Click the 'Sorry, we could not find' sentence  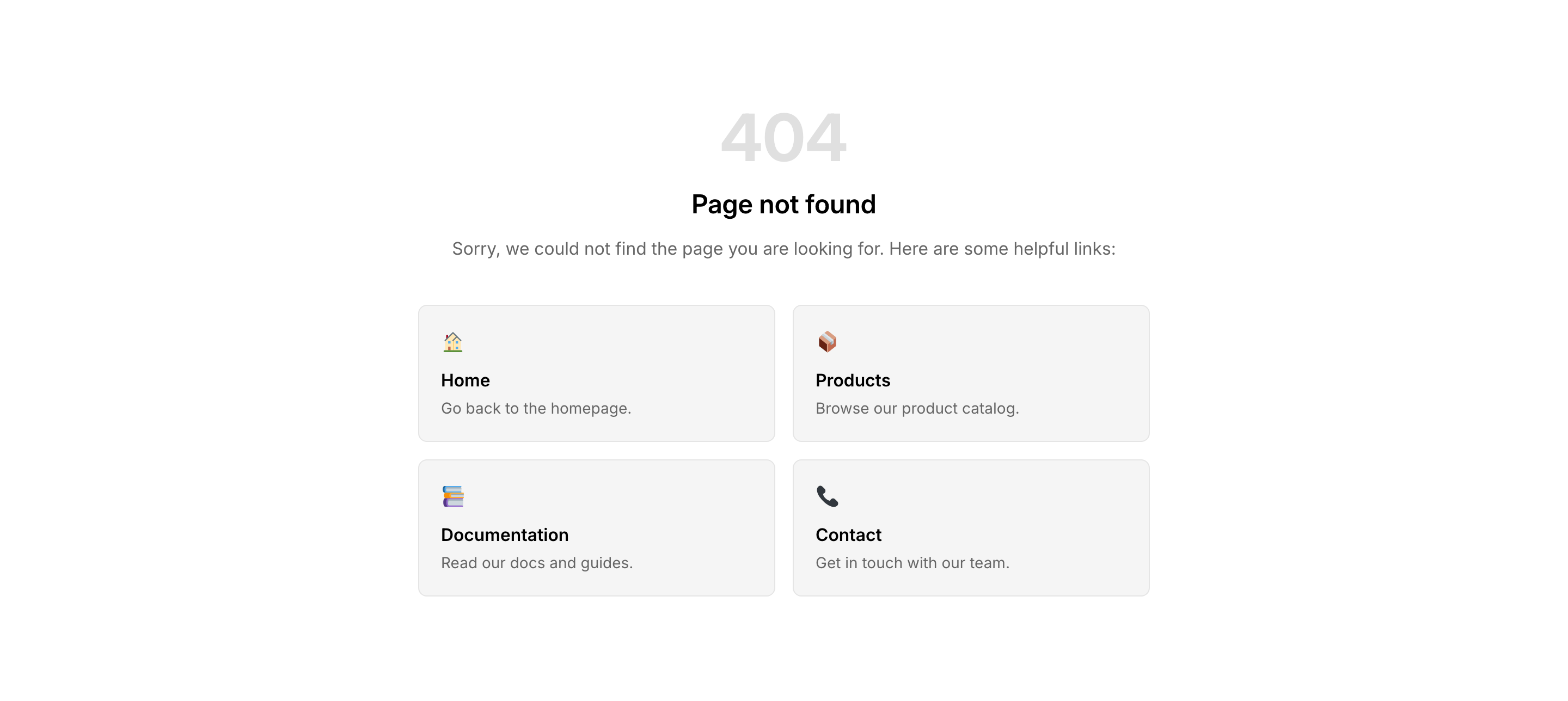[x=667, y=249]
